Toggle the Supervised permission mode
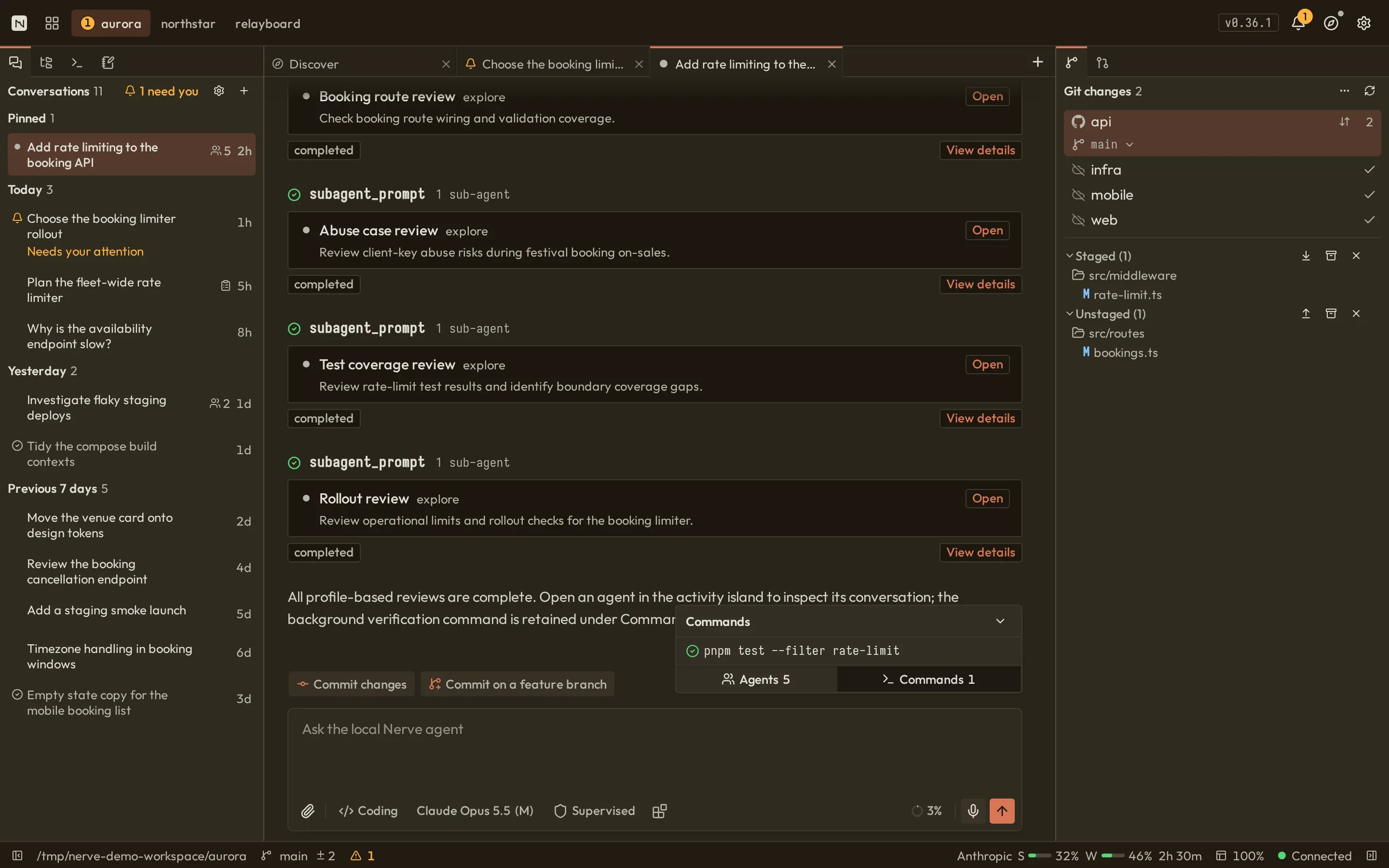This screenshot has height=868, width=1389. coord(594,811)
